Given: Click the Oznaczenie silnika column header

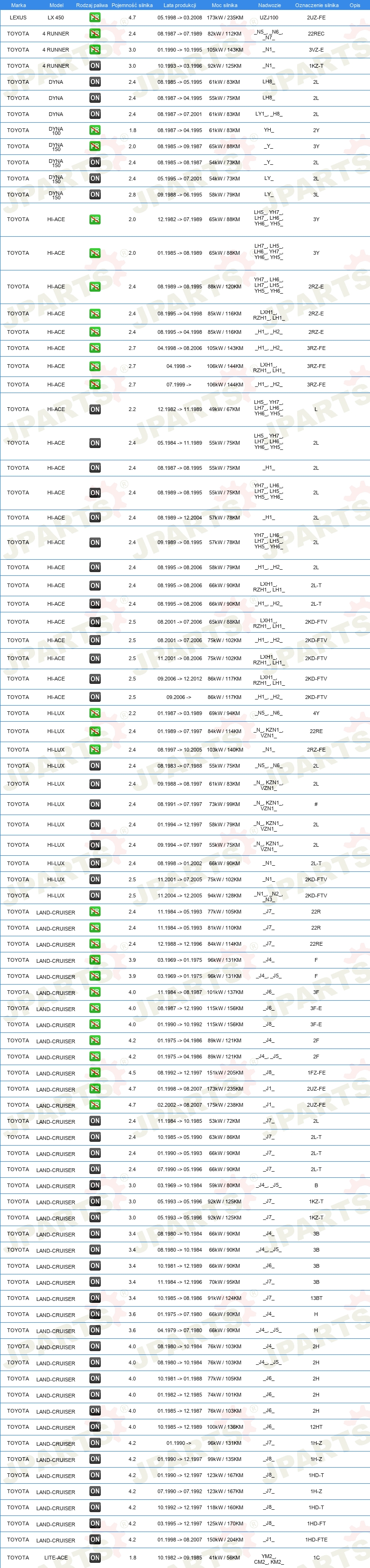Looking at the screenshot, I should 317,6.
